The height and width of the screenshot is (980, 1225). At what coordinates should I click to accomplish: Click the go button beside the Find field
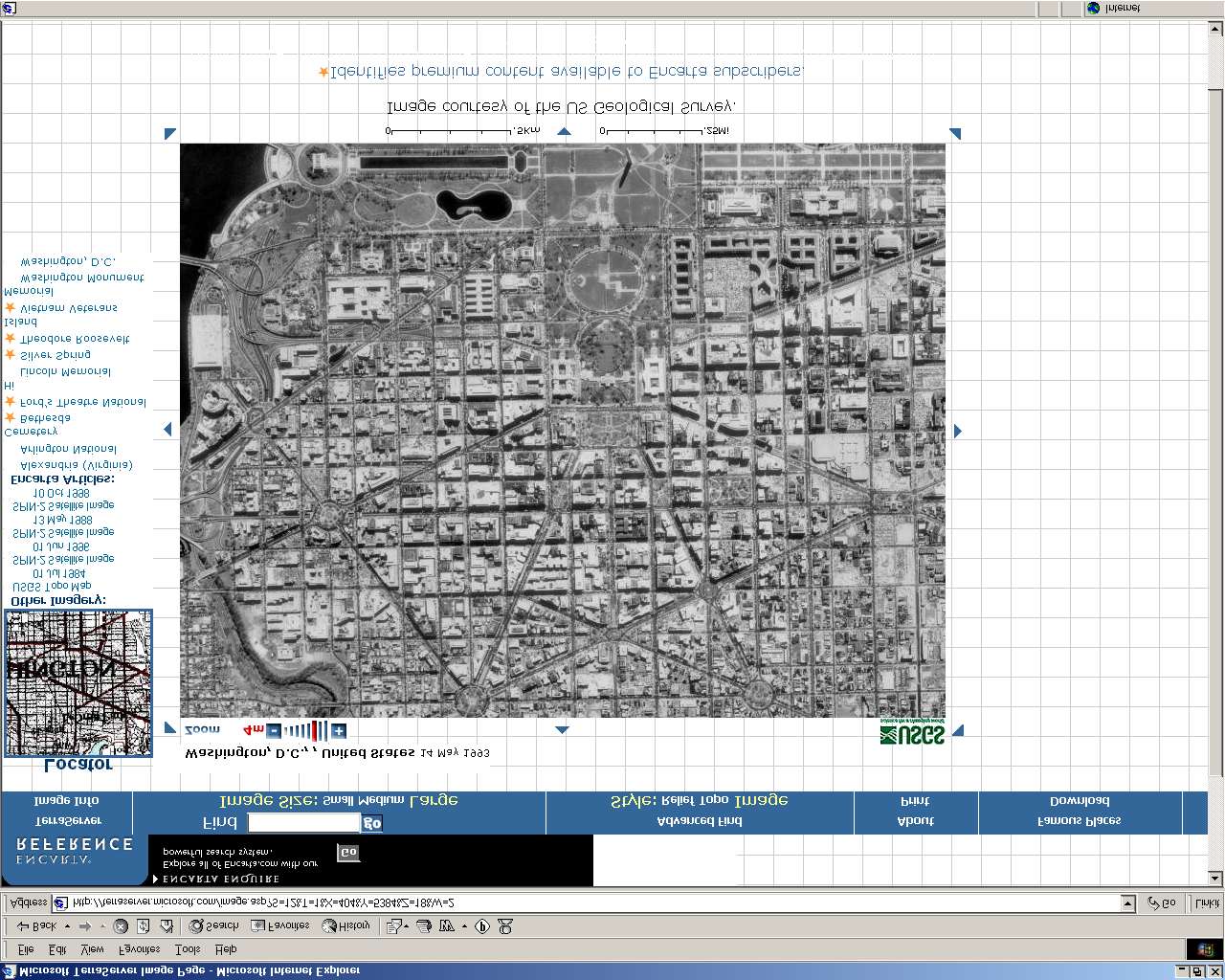point(371,823)
